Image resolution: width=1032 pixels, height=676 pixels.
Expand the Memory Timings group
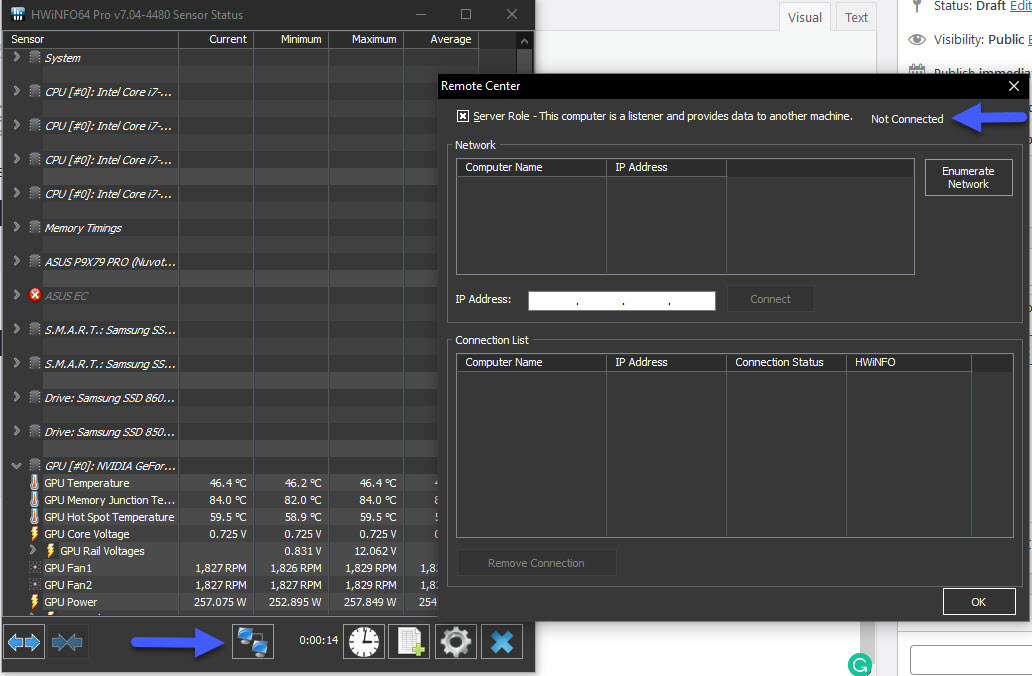pyautogui.click(x=16, y=227)
